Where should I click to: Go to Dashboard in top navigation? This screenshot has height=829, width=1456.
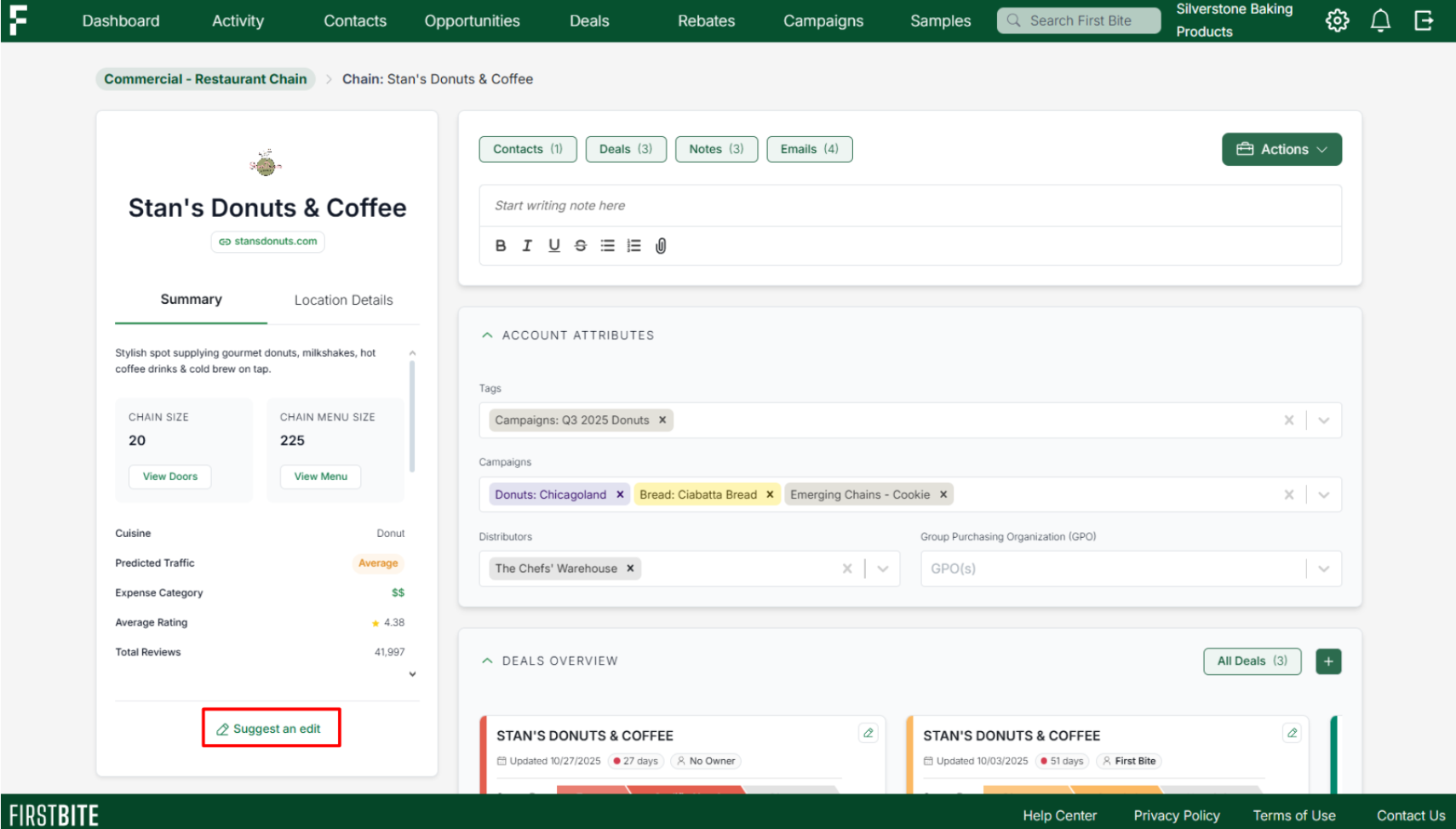point(121,20)
